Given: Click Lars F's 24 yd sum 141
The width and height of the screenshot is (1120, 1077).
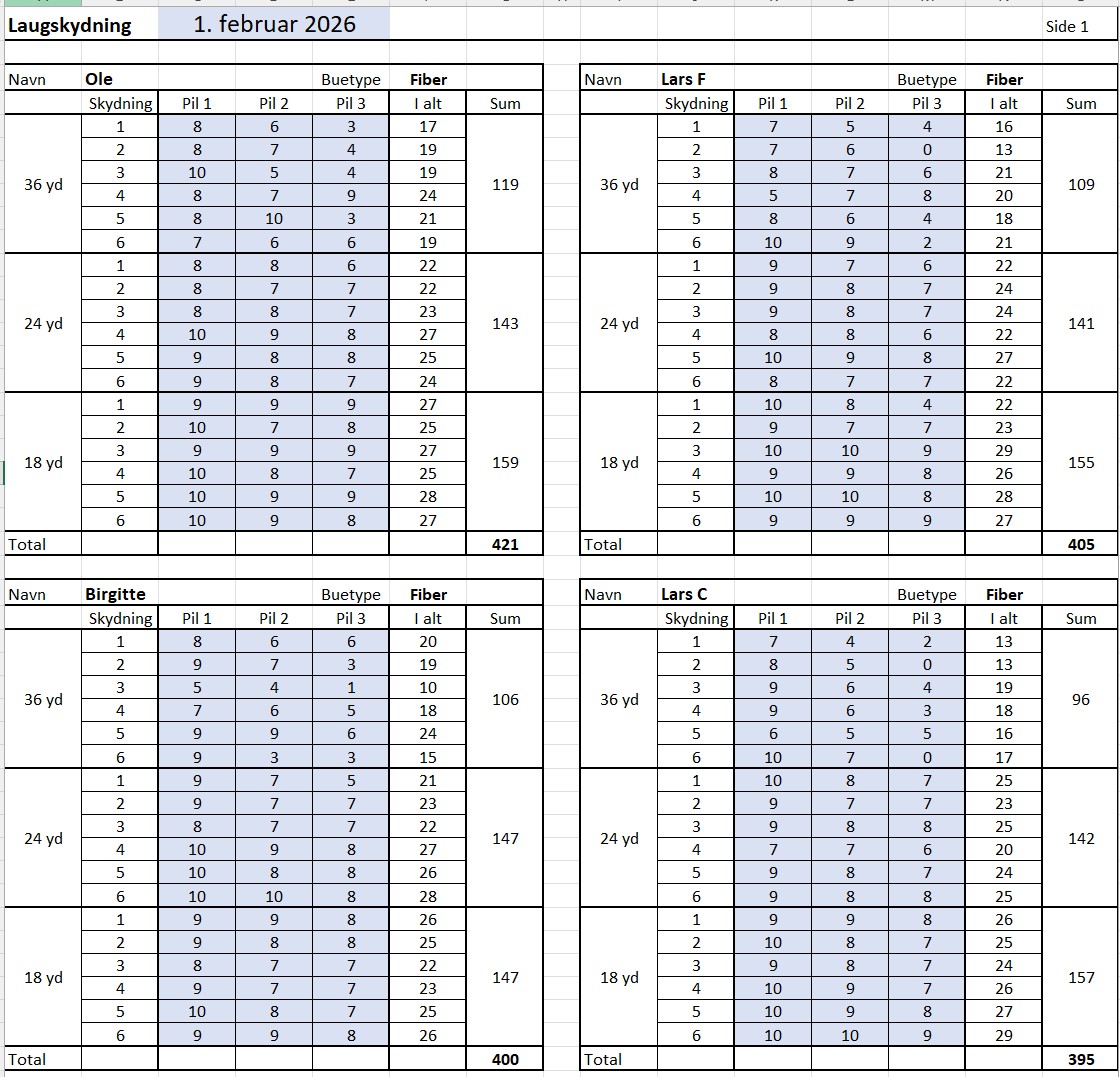Looking at the screenshot, I should point(1080,323).
